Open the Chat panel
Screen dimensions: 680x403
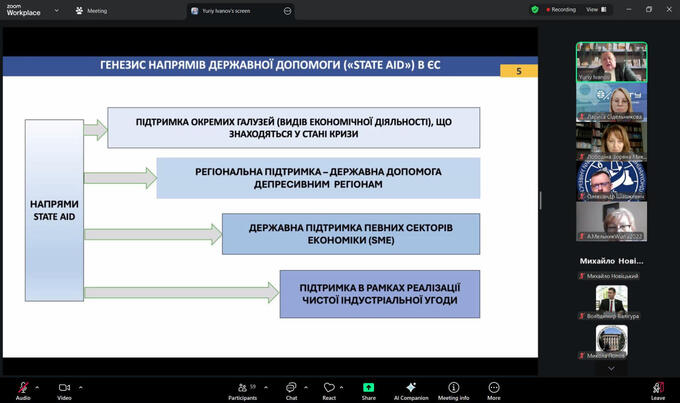(291, 388)
